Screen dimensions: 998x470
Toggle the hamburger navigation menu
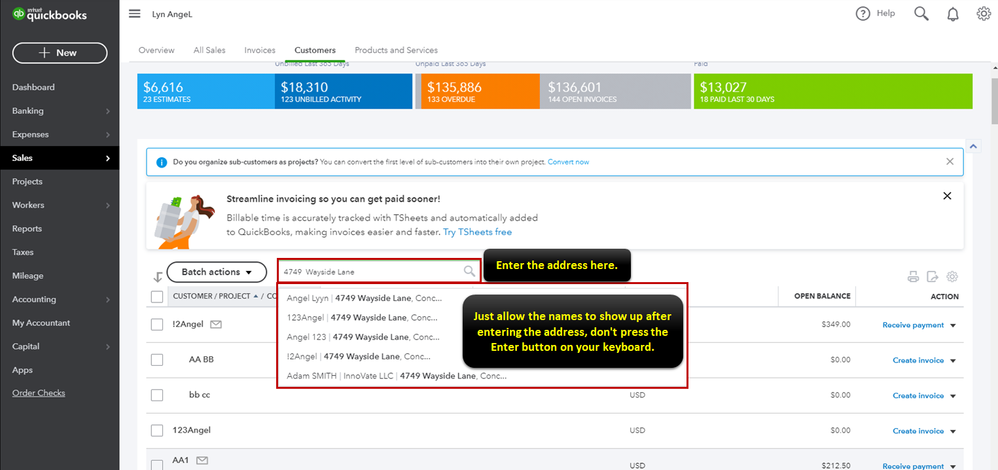[x=134, y=14]
